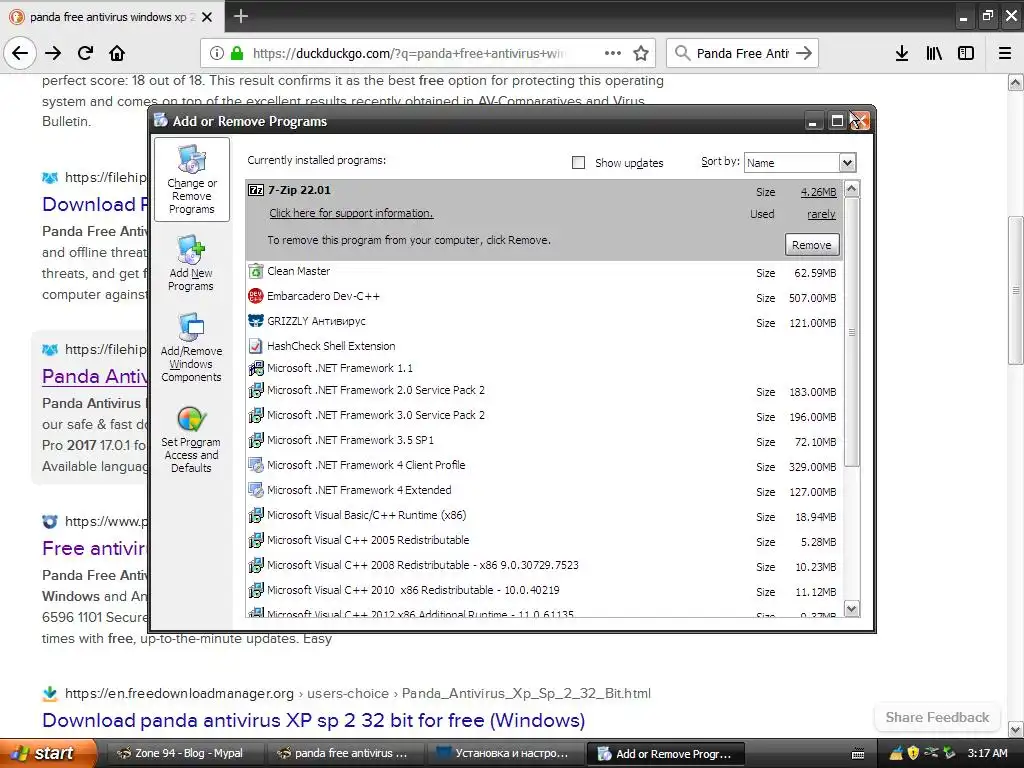Open the site information (i) icon

[217, 53]
